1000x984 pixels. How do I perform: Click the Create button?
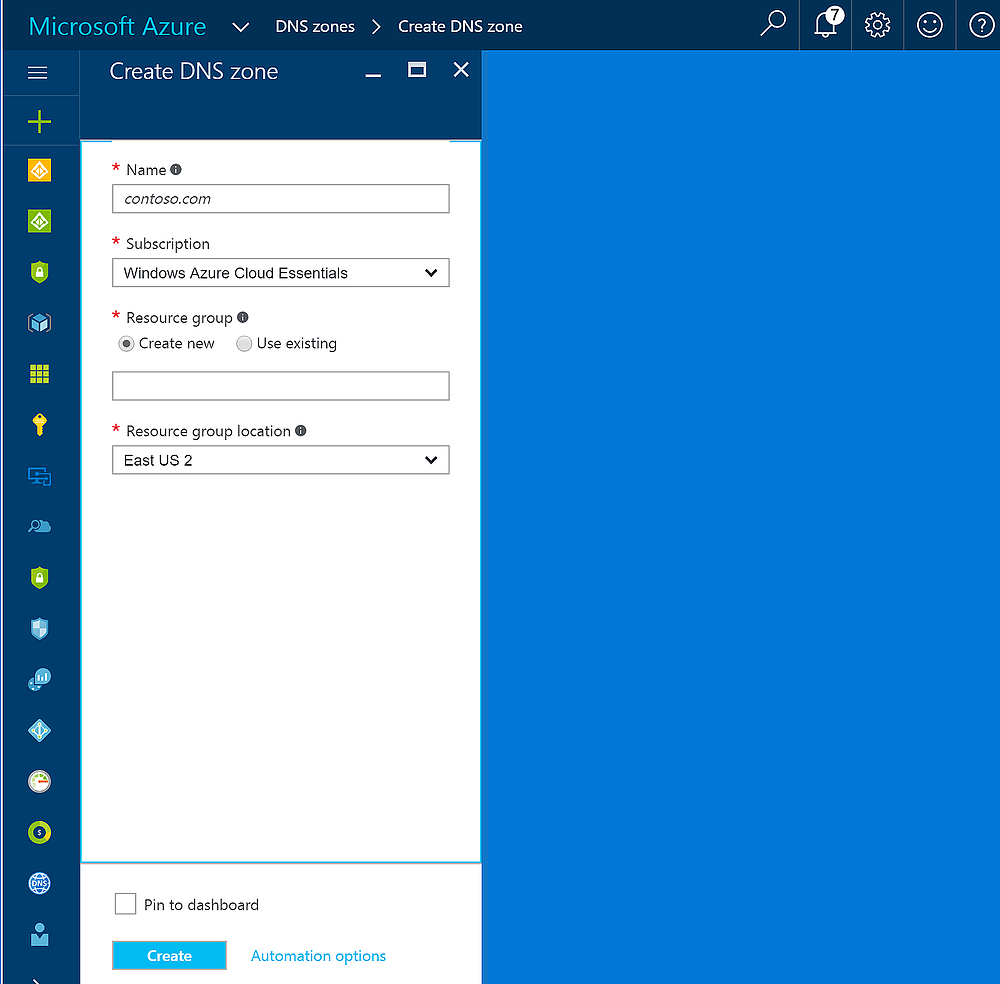(x=169, y=955)
